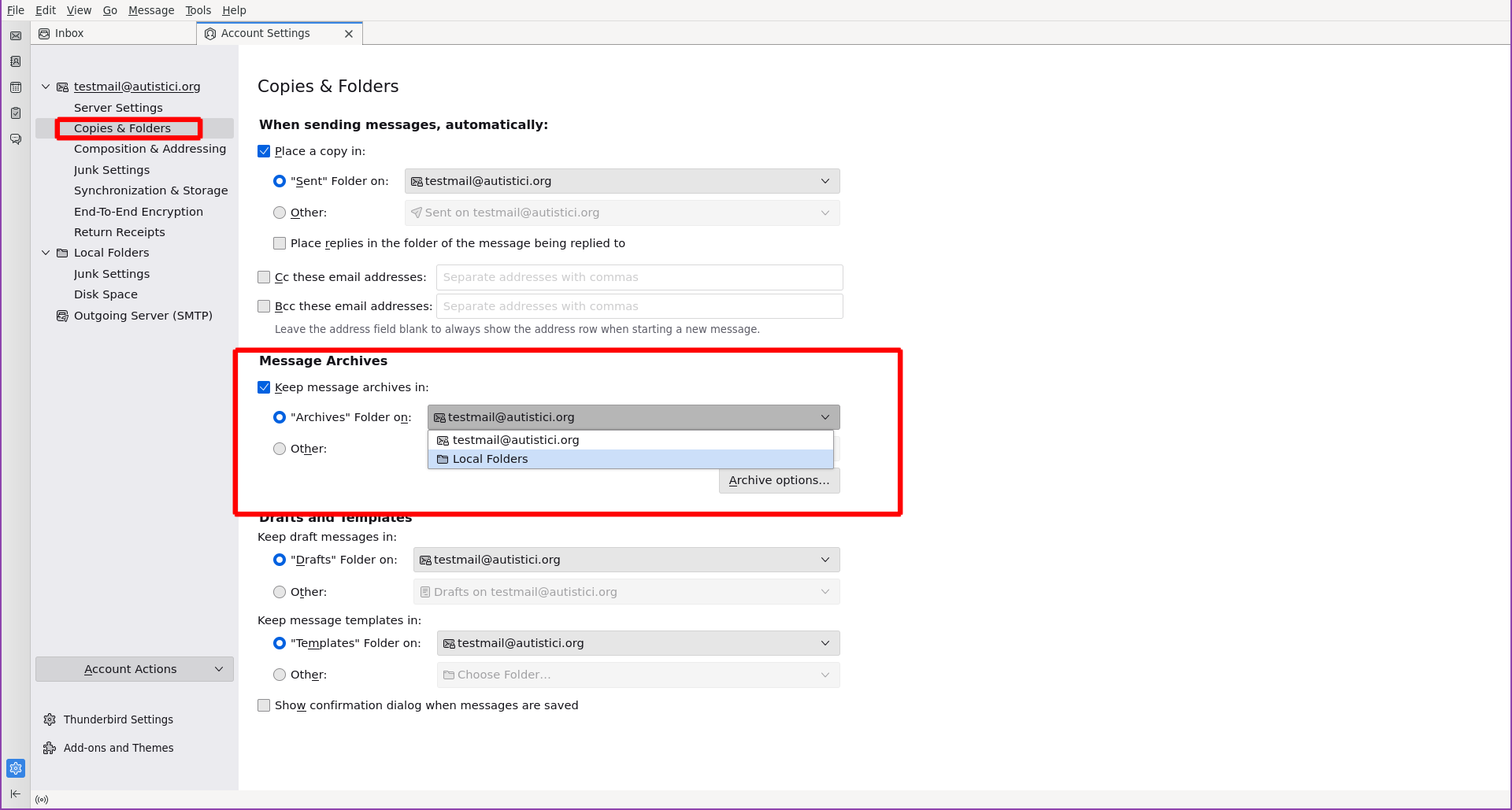Viewport: 1512px width, 810px height.
Task: Open Thunderbird Settings link
Action: point(118,719)
